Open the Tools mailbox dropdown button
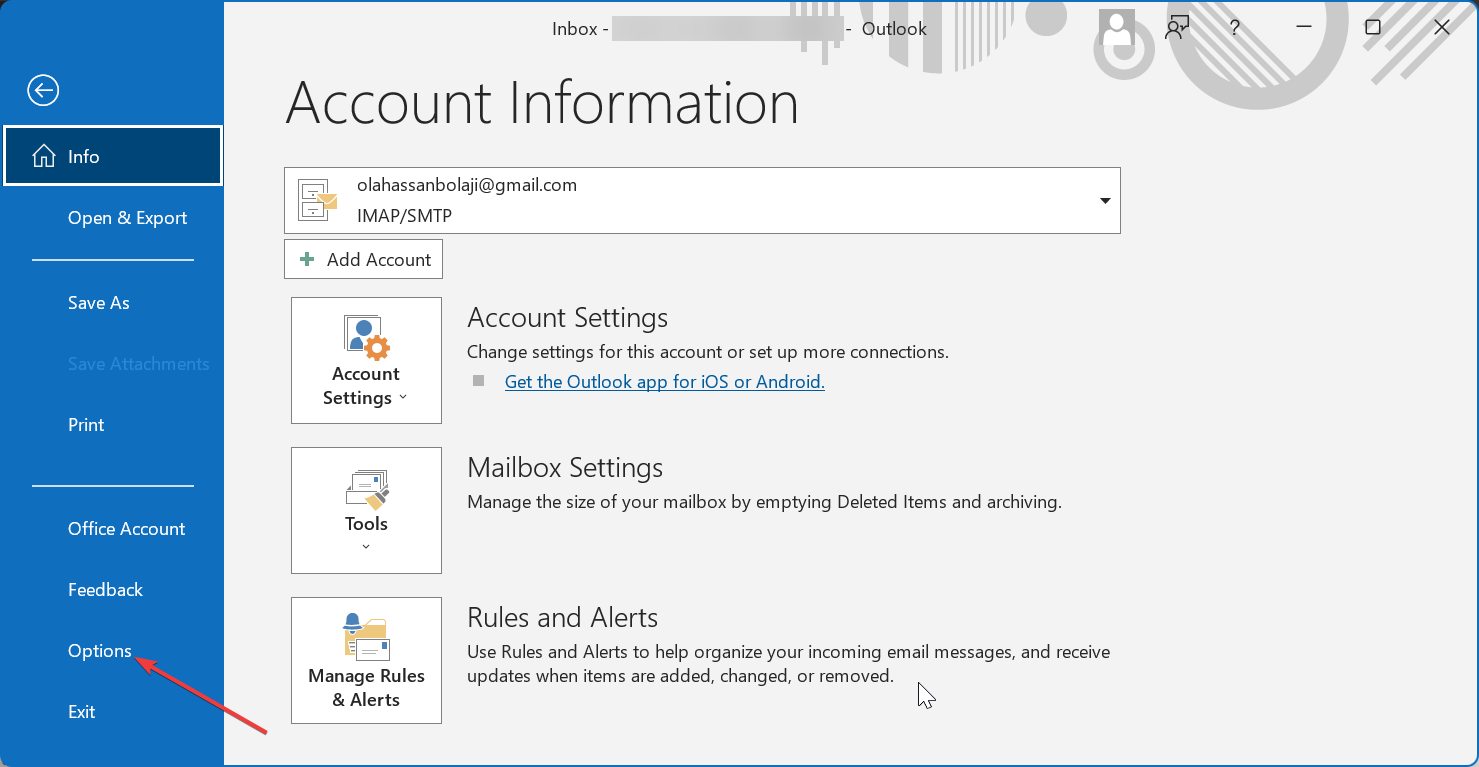1479x767 pixels. 366,510
